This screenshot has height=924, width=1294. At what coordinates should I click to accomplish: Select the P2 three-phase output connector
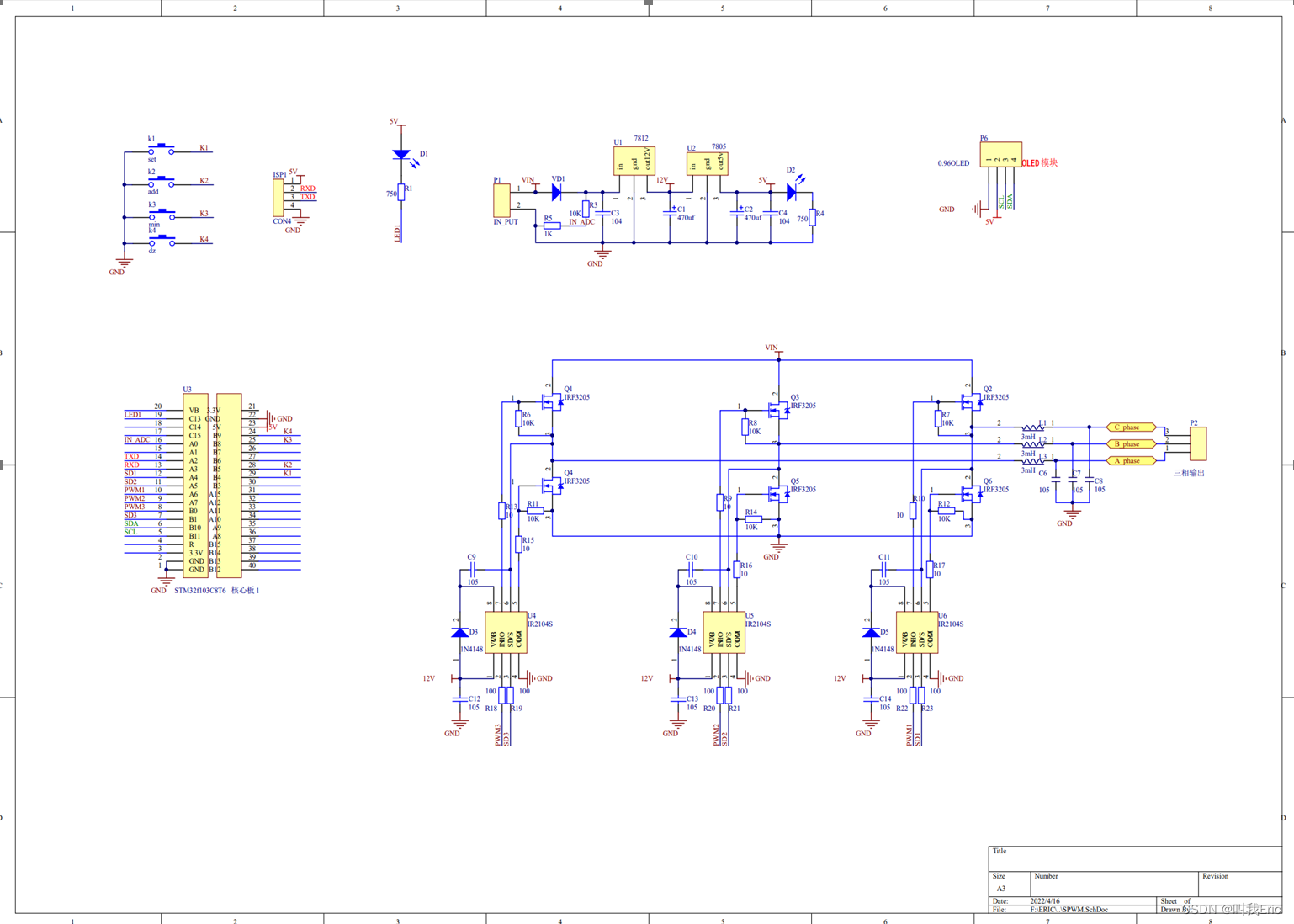1198,443
